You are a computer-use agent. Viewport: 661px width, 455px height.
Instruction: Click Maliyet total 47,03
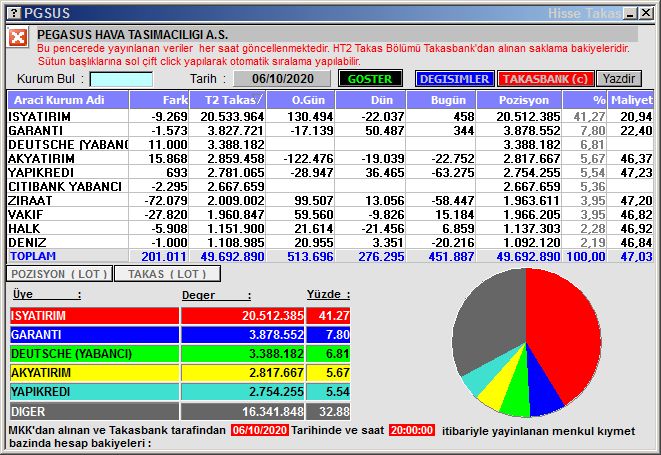[x=636, y=256]
